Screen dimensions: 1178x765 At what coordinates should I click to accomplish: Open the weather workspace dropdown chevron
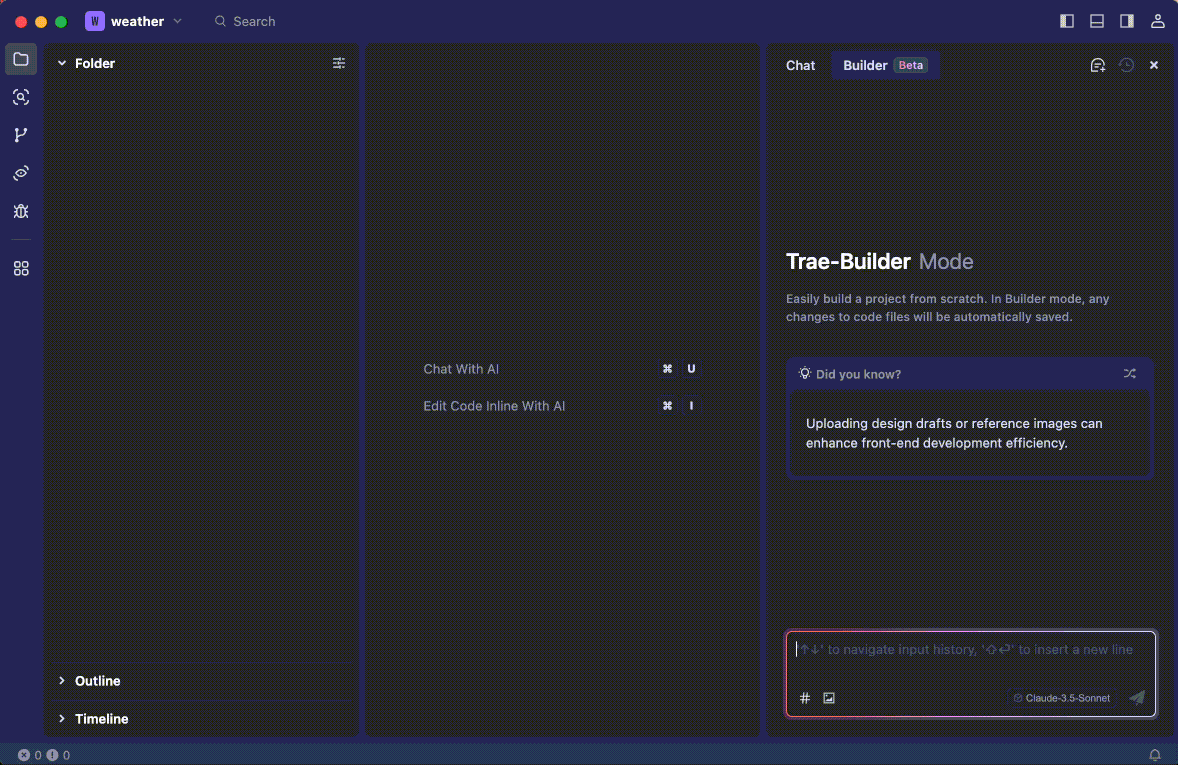[x=177, y=21]
